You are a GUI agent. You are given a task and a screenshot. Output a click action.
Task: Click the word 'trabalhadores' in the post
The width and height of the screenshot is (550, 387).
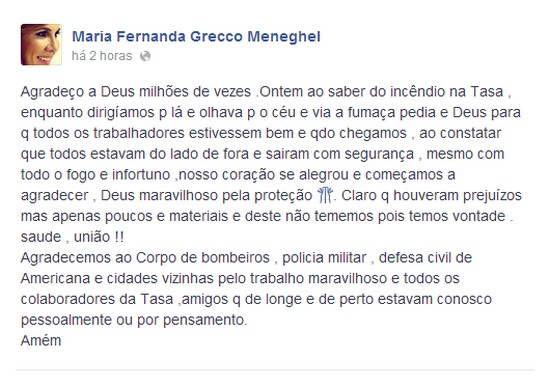point(139,133)
